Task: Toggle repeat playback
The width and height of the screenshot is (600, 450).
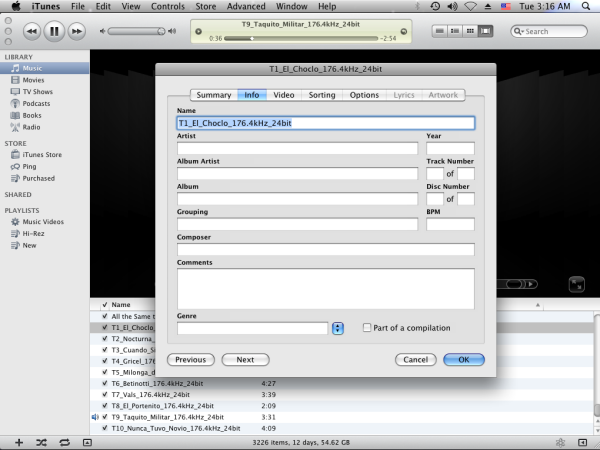Action: point(64,443)
